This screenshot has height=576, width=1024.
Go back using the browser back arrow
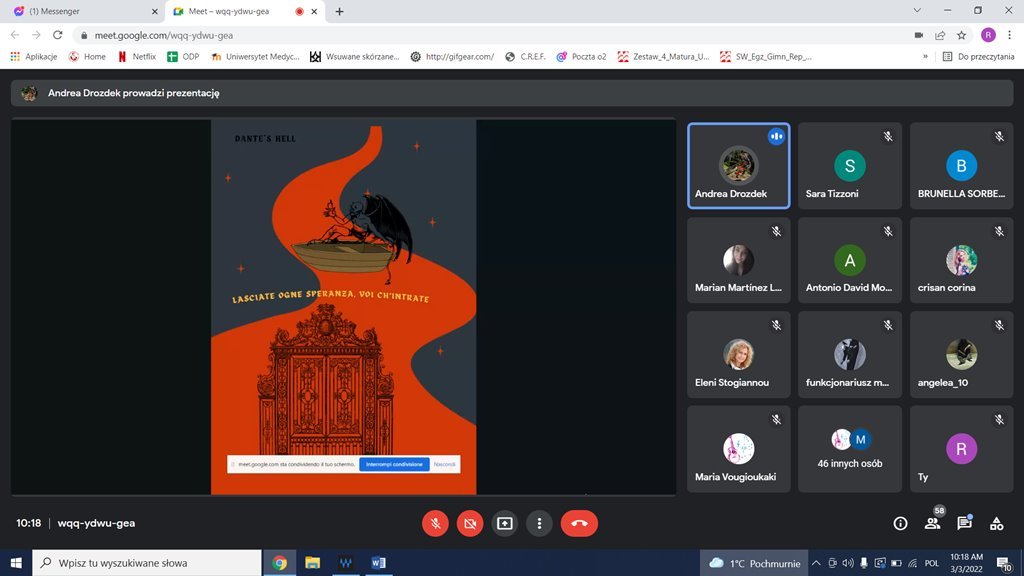click(x=15, y=35)
